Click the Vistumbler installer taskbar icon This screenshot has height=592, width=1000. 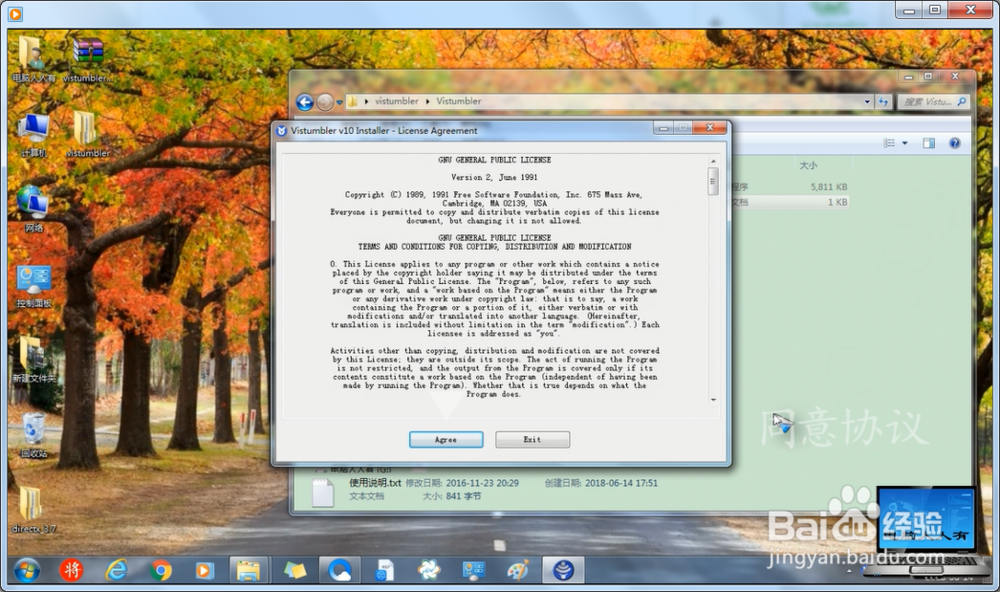click(563, 570)
